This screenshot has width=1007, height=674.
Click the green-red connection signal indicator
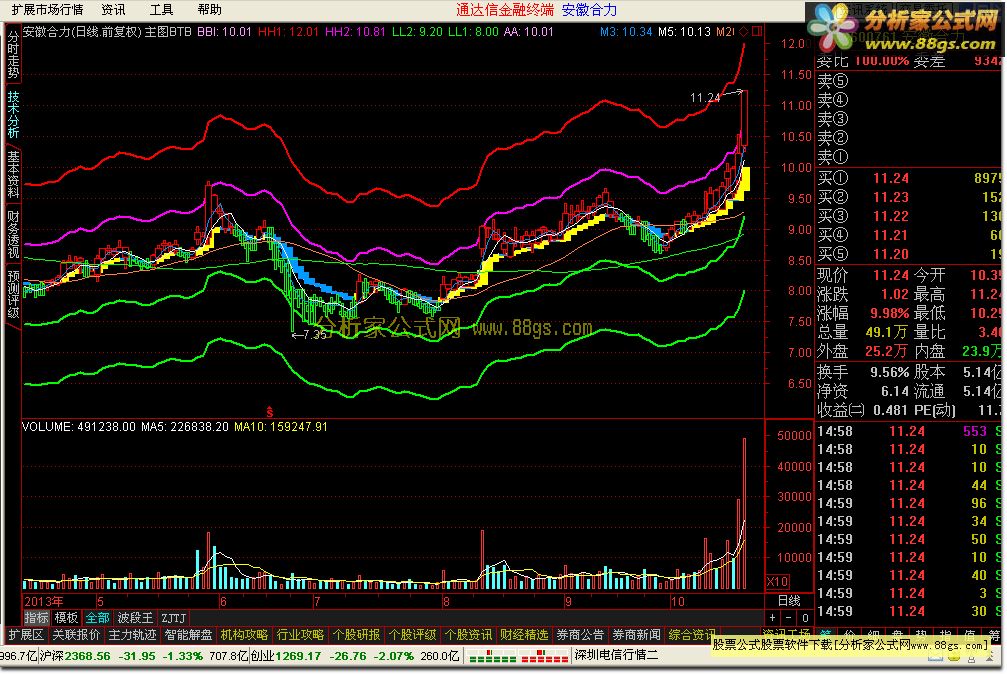click(491, 656)
